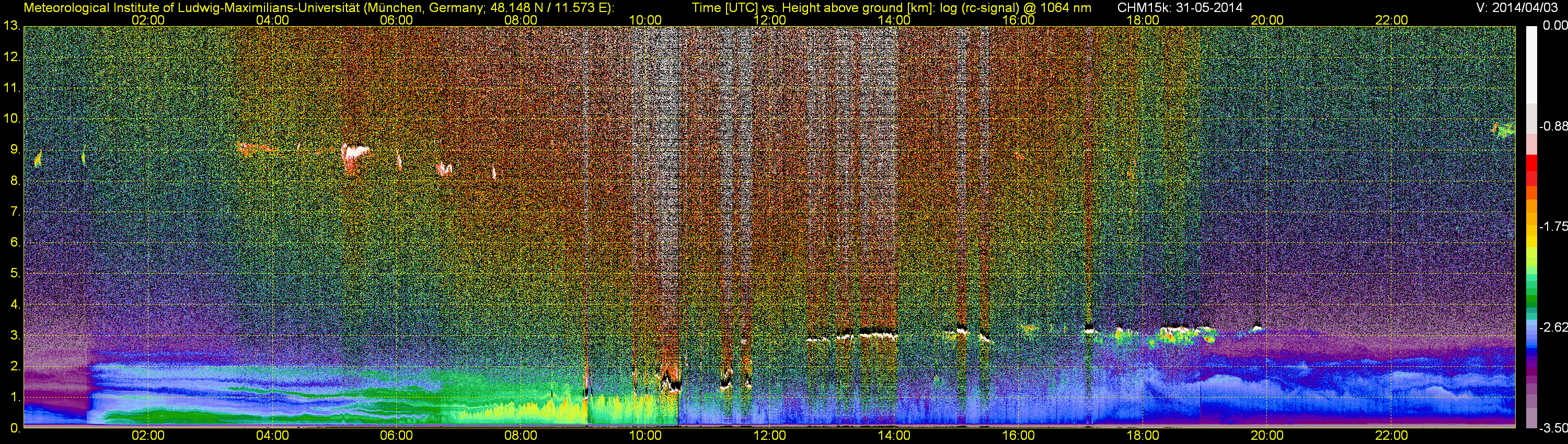Click the 18:00 label on the top time axis
Image resolution: width=1568 pixels, height=444 pixels.
[x=1143, y=20]
